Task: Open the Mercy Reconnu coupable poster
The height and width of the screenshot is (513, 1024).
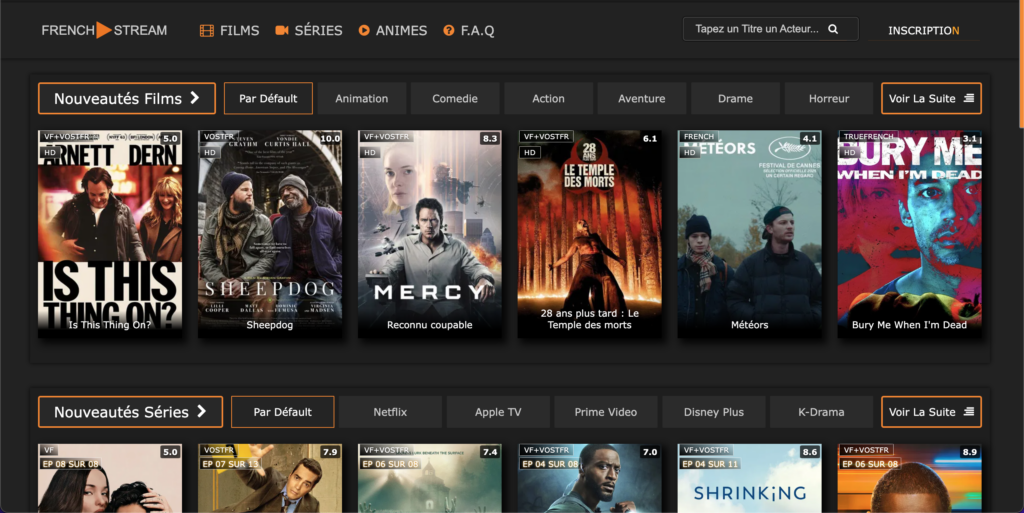Action: tap(430, 233)
